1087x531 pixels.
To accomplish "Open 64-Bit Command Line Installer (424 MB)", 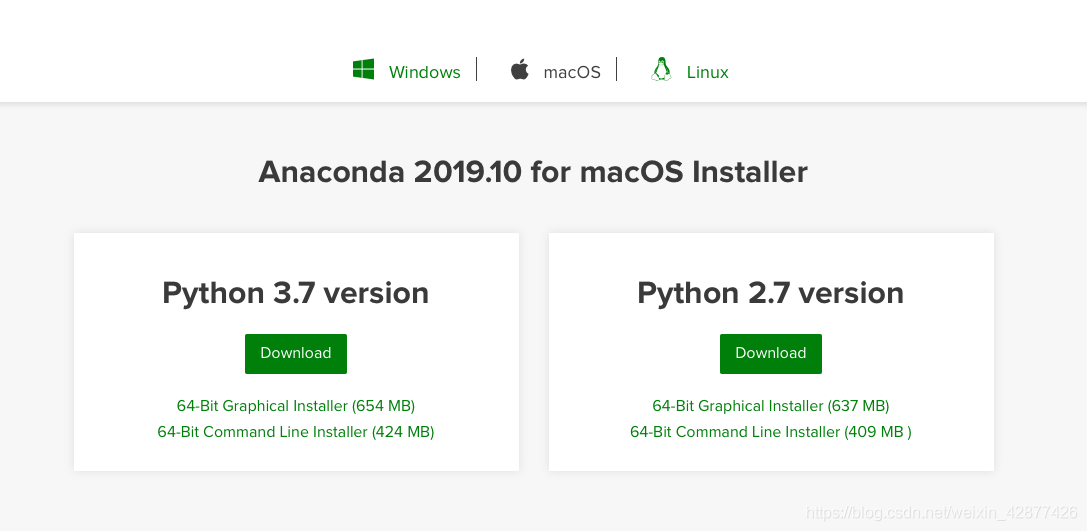I will click(x=296, y=432).
